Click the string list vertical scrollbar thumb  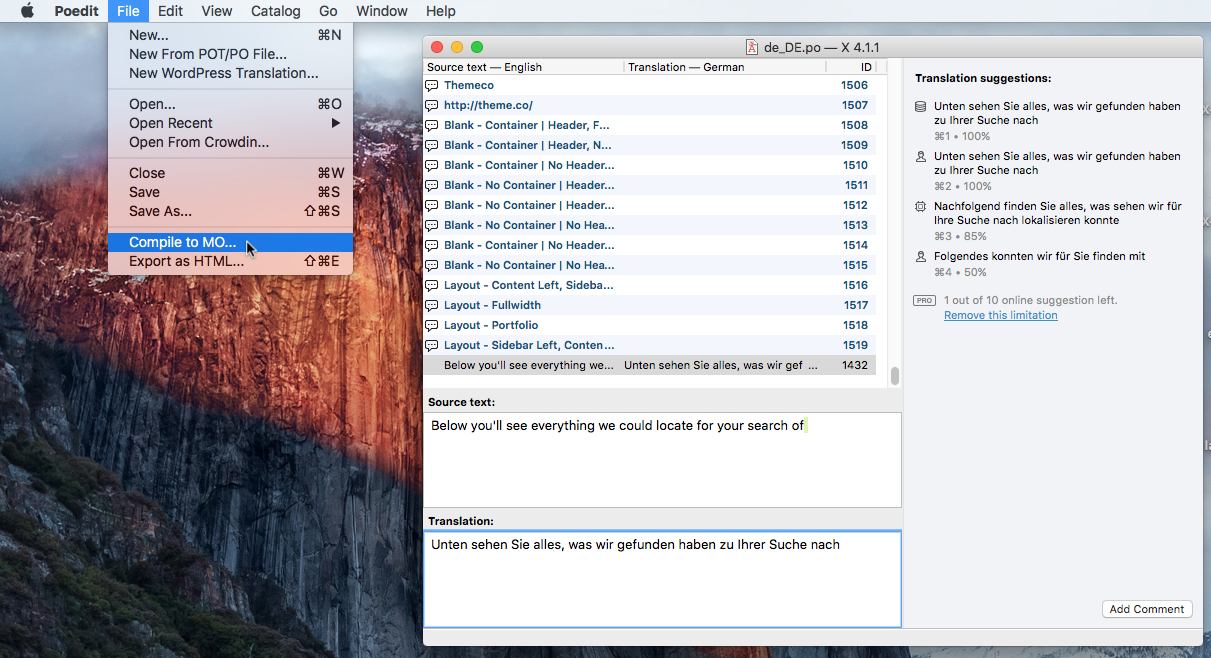pyautogui.click(x=895, y=376)
